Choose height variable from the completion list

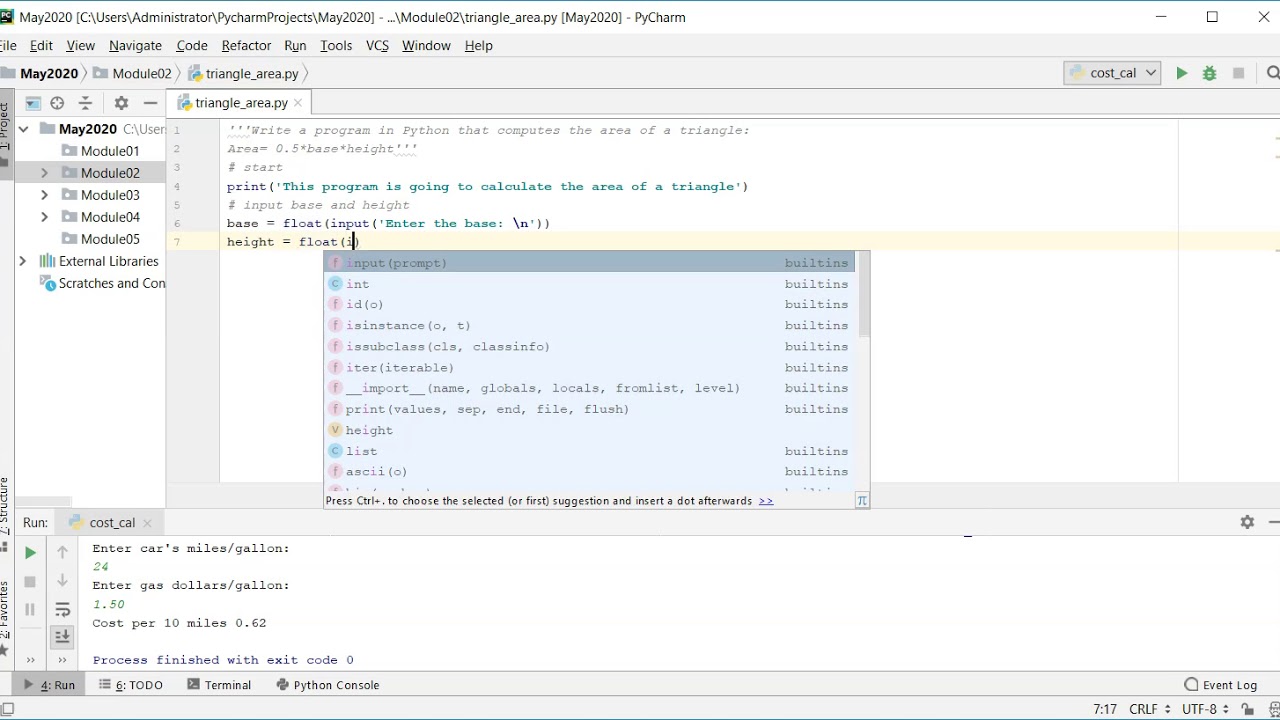pos(589,430)
